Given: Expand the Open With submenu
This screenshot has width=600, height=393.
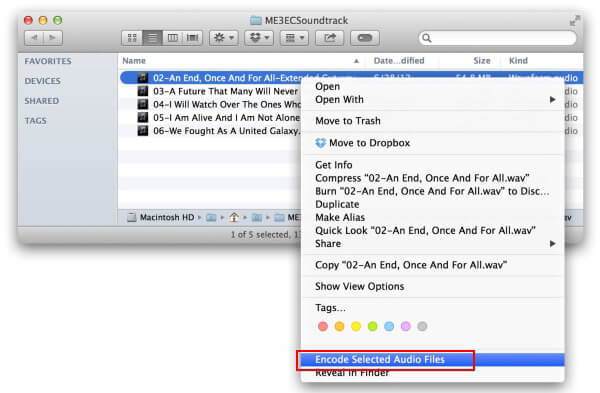Looking at the screenshot, I should pos(433,99).
